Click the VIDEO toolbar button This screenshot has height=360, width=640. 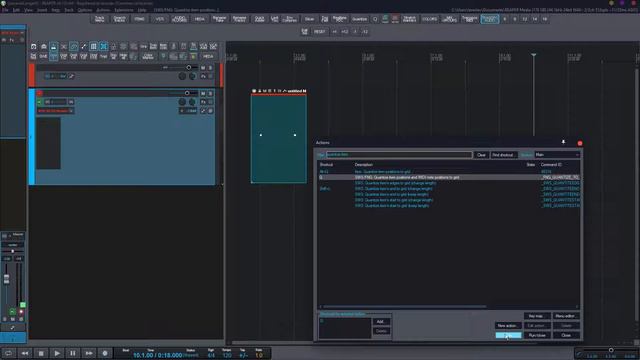click(140, 19)
